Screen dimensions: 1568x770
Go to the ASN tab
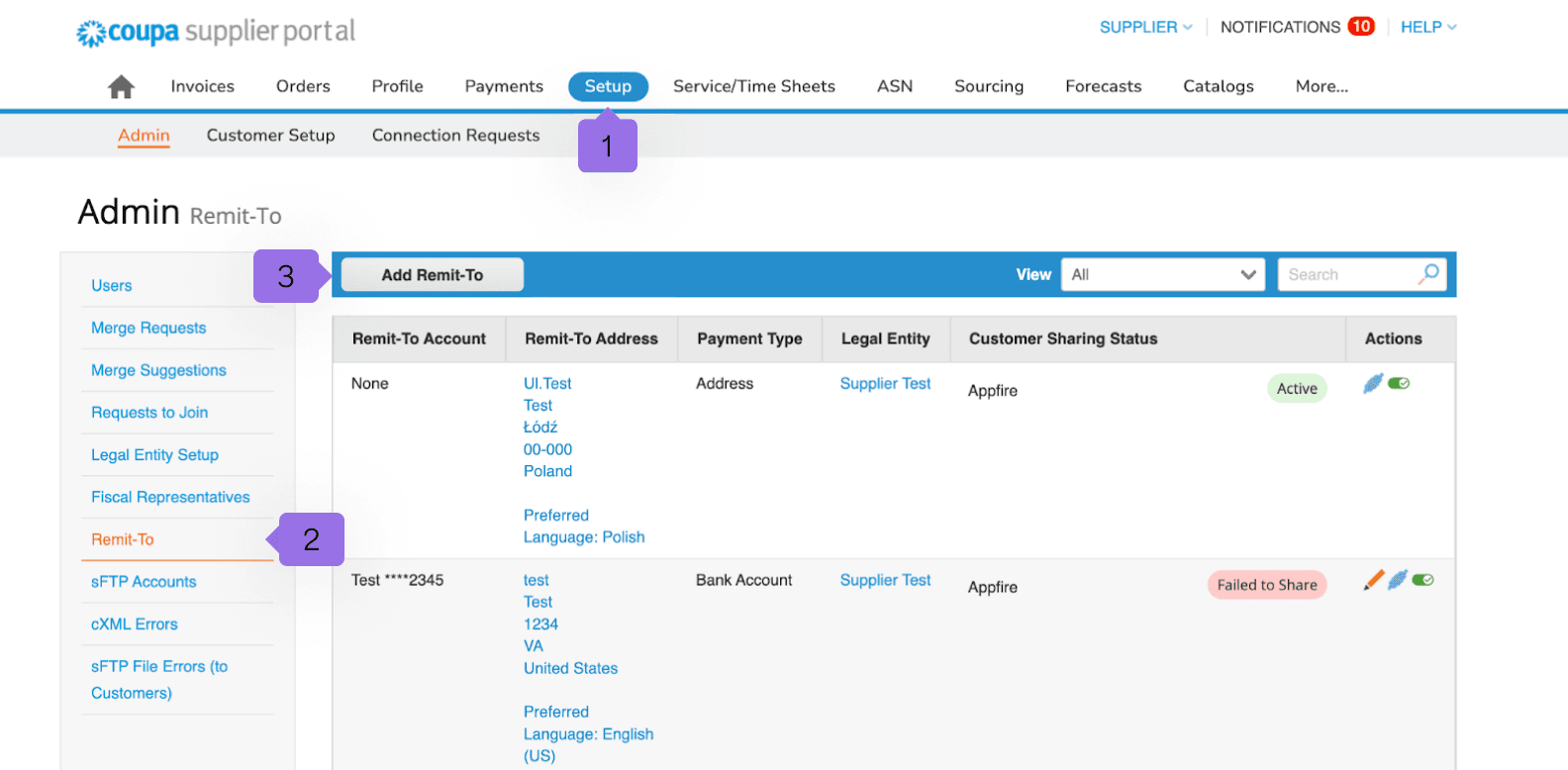click(x=895, y=86)
